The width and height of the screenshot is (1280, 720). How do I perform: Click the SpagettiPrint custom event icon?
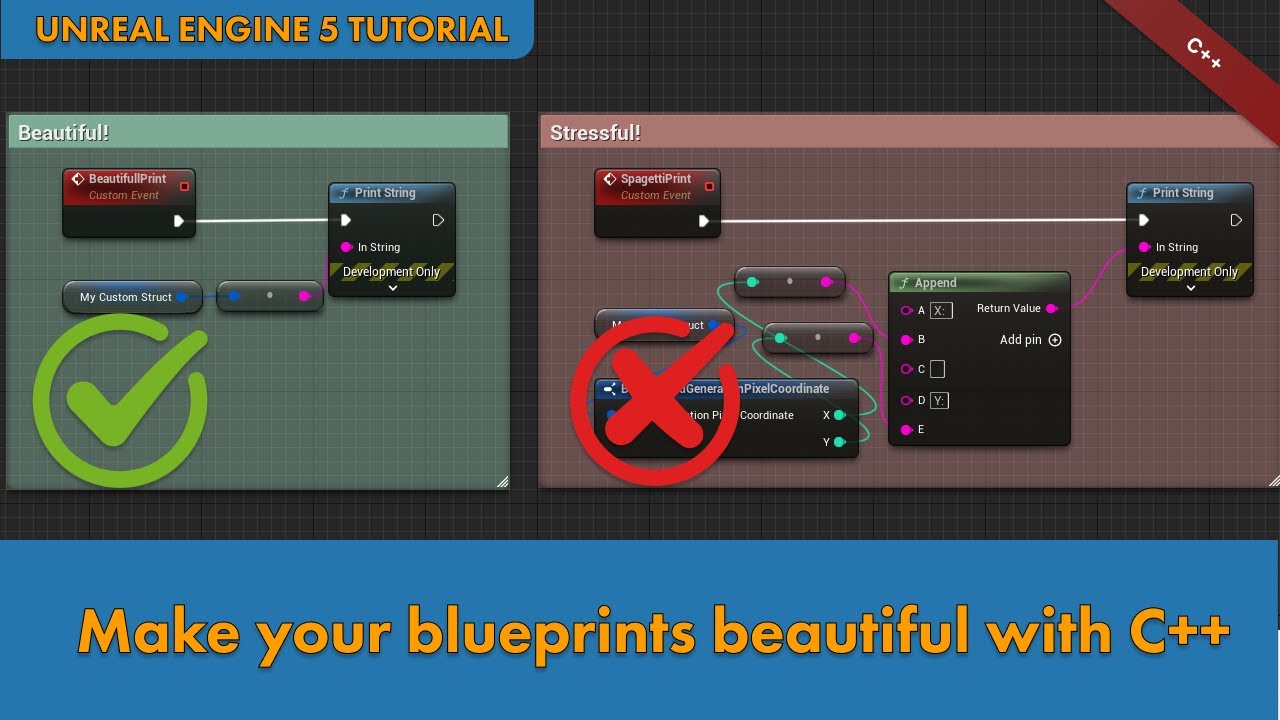(609, 180)
